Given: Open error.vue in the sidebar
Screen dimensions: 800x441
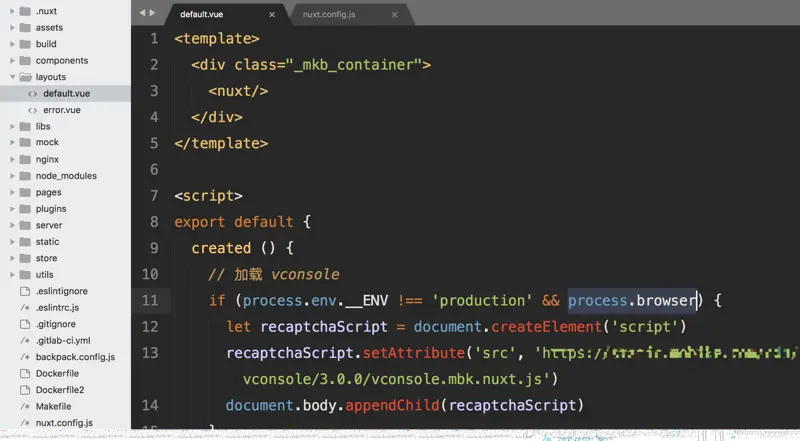Looking at the screenshot, I should (x=62, y=110).
